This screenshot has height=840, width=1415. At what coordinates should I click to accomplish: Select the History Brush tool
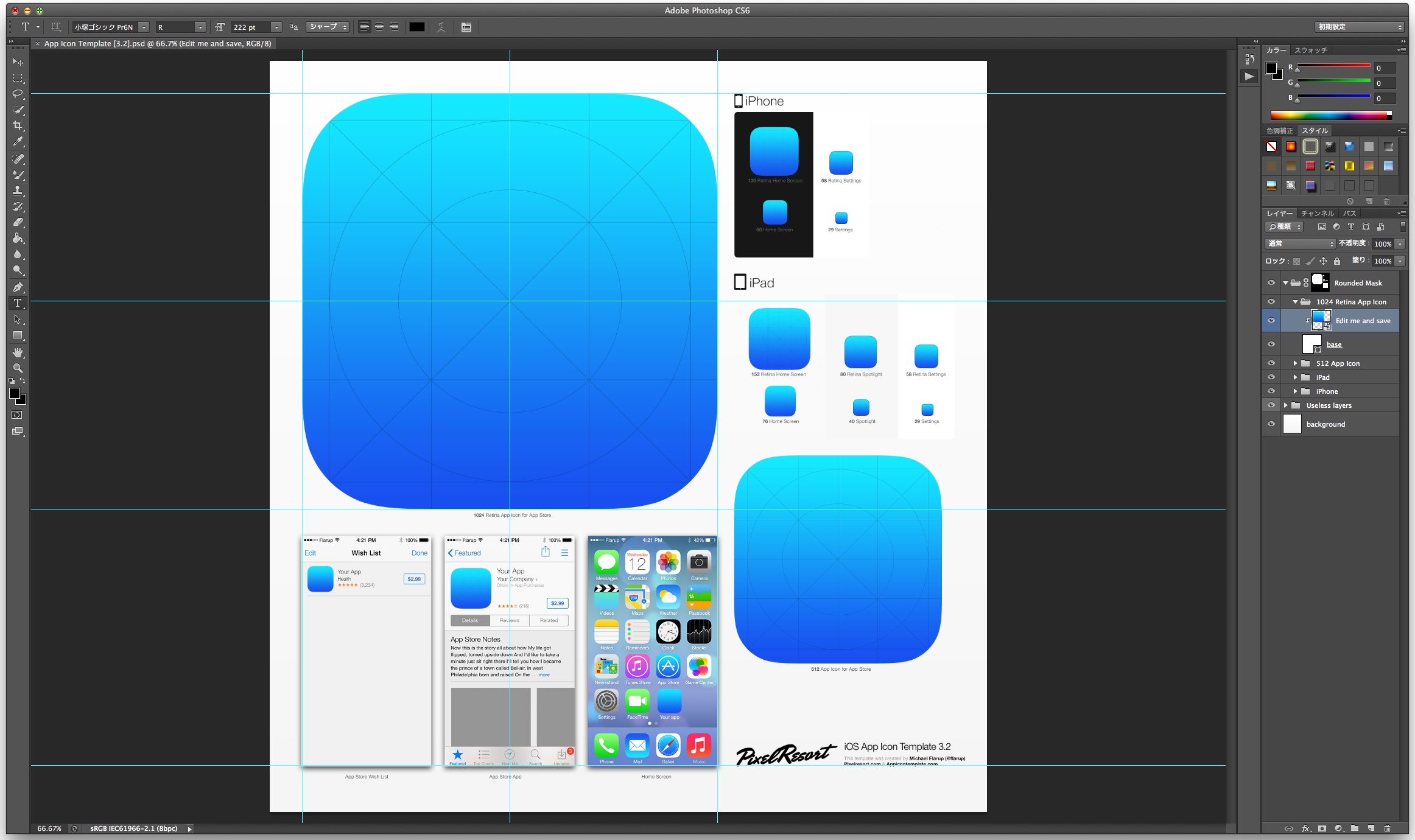(18, 206)
